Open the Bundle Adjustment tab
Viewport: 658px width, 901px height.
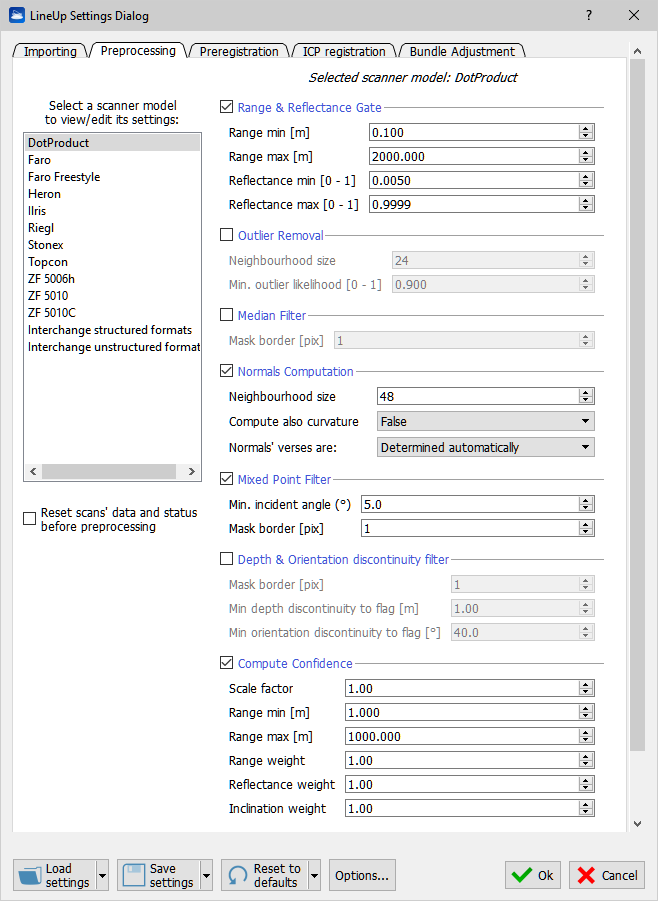tap(462, 51)
